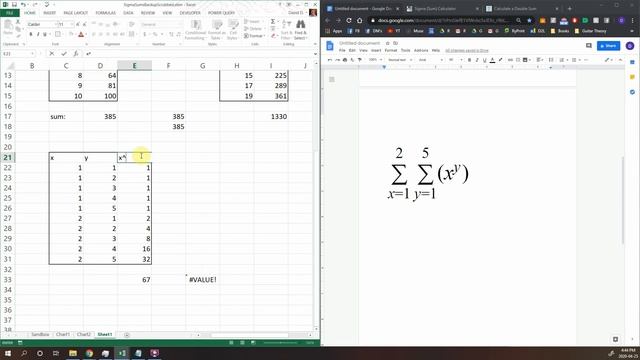This screenshot has width=640, height=360.
Task: Toggle Underline in Excel ribbon
Action: (x=45, y=34)
